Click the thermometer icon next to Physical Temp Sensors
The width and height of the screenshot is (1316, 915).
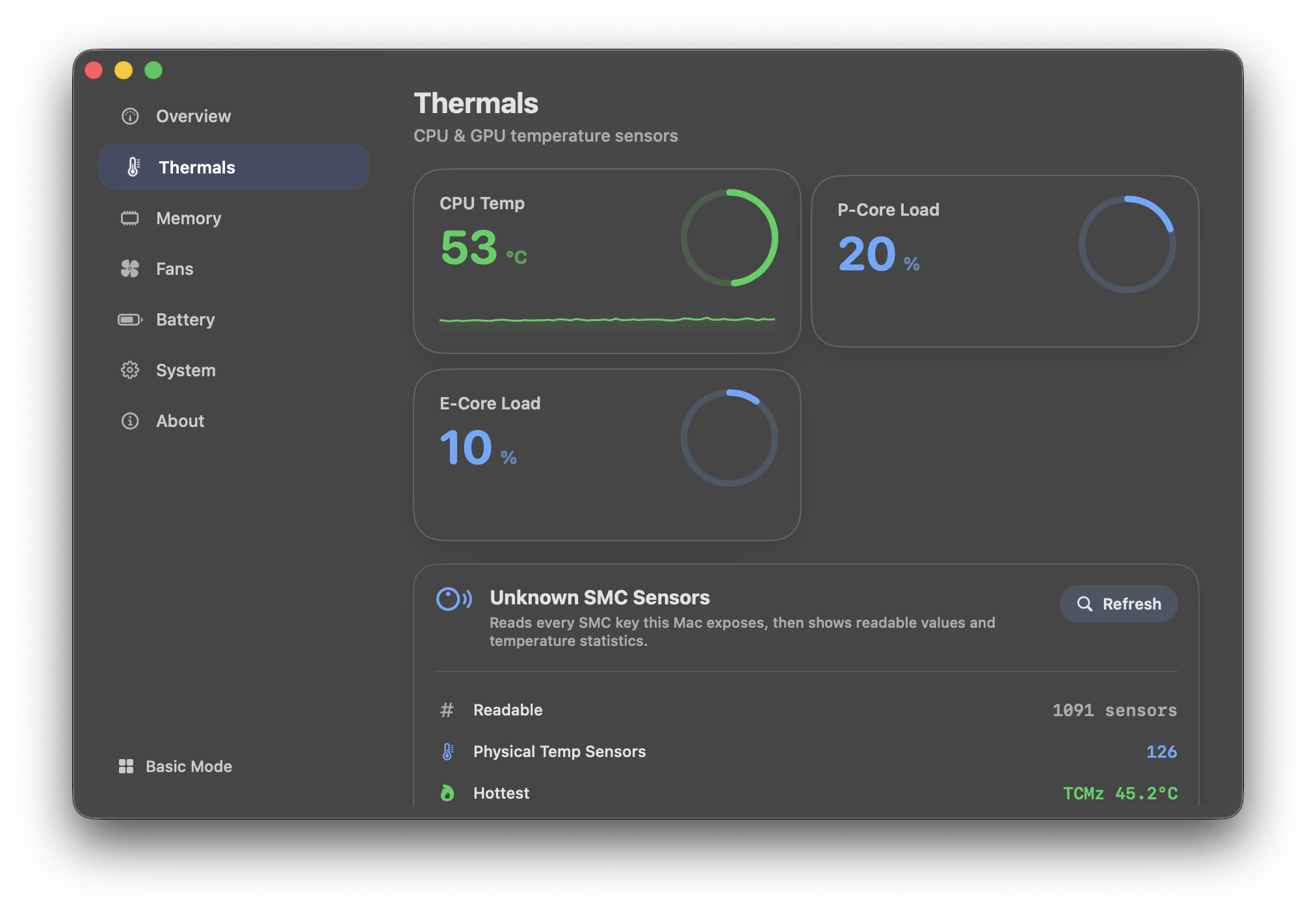pyautogui.click(x=447, y=751)
